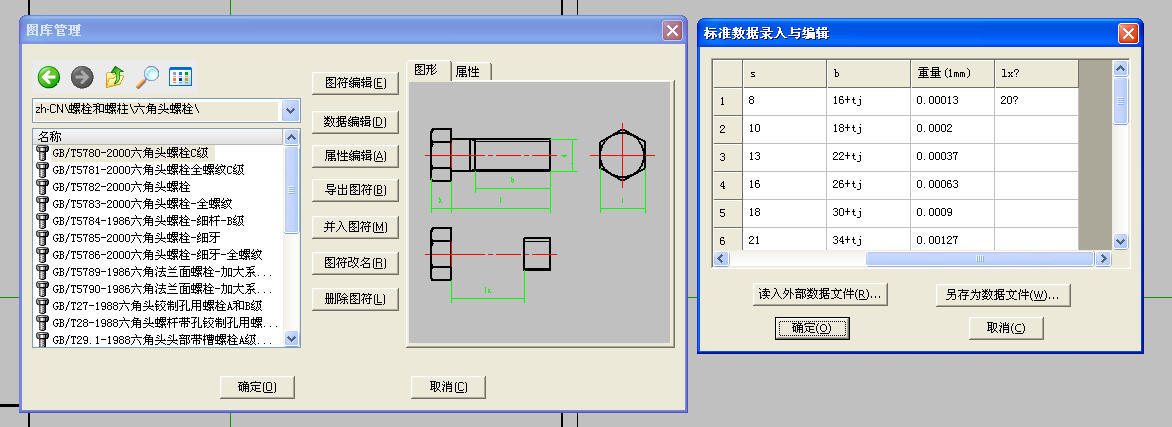1172x427 pixels.
Task: Click the green back arrow icon
Action: click(49, 77)
